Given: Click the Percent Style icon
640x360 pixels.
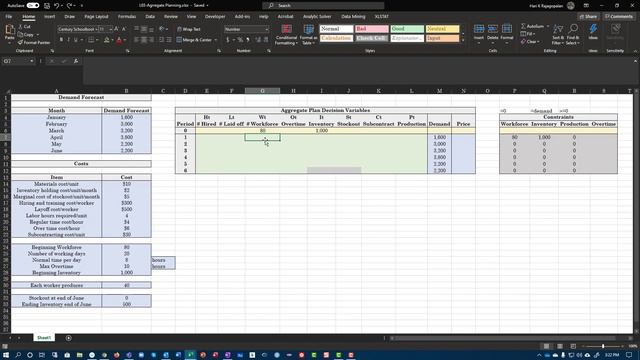Looking at the screenshot, I should pos(240,40).
